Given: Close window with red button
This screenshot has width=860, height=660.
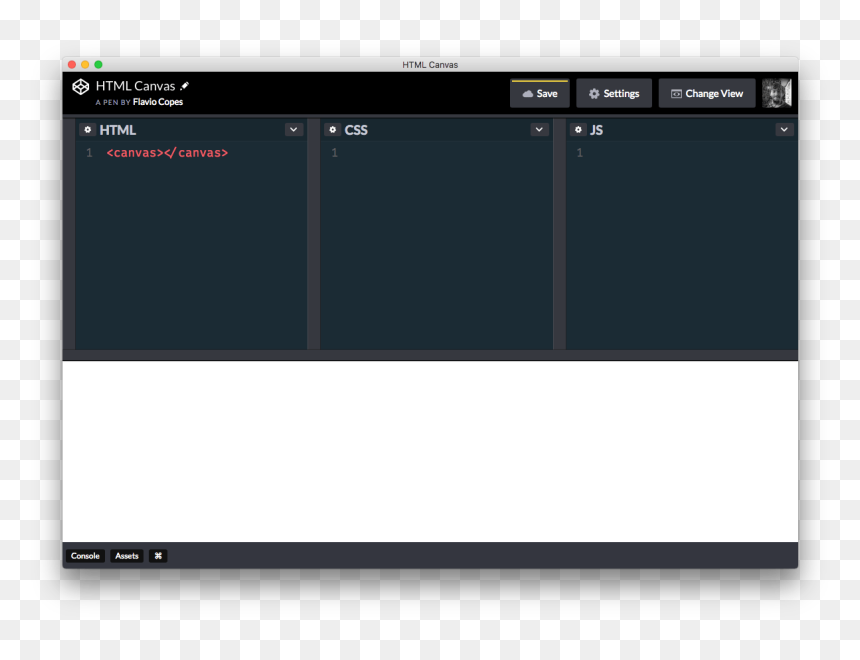Looking at the screenshot, I should (72, 65).
